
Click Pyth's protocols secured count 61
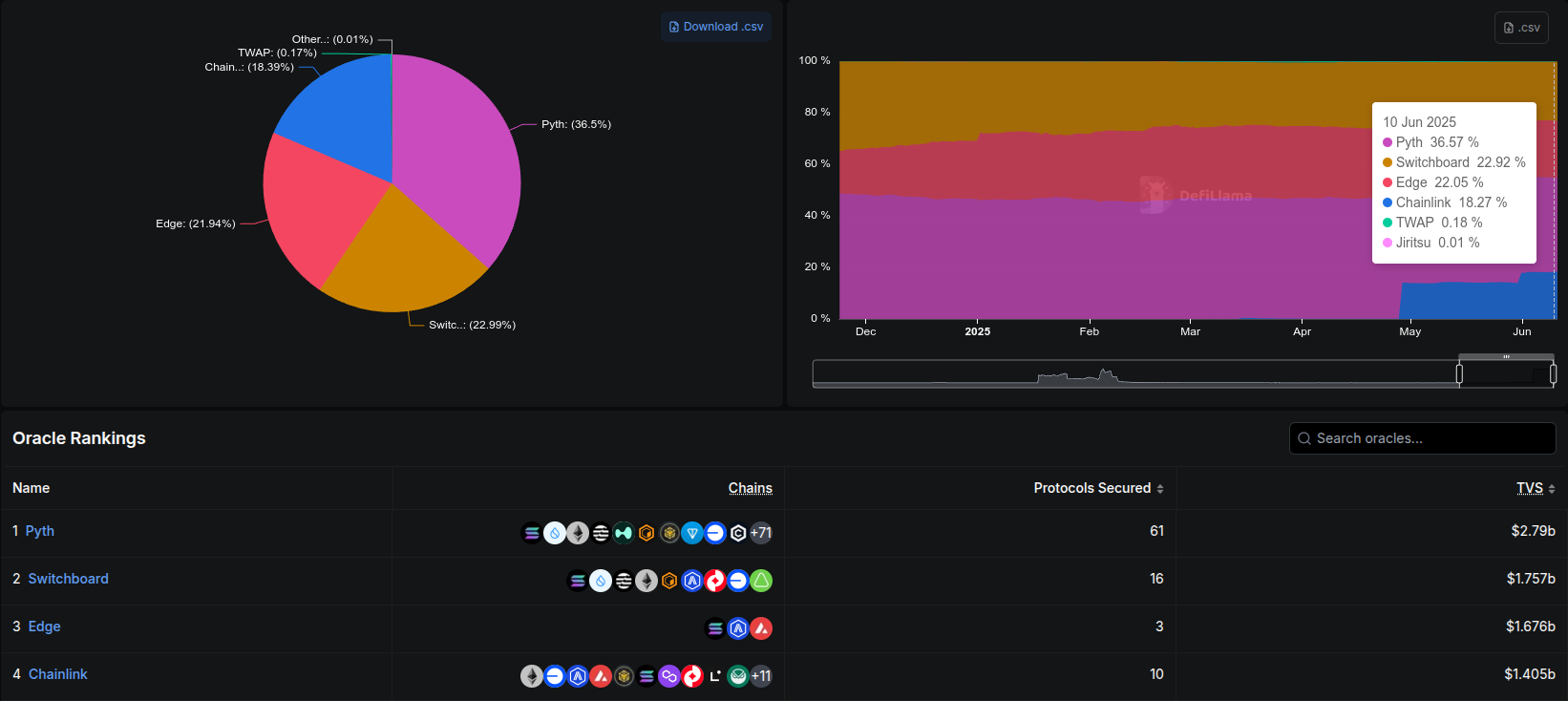pyautogui.click(x=1156, y=531)
